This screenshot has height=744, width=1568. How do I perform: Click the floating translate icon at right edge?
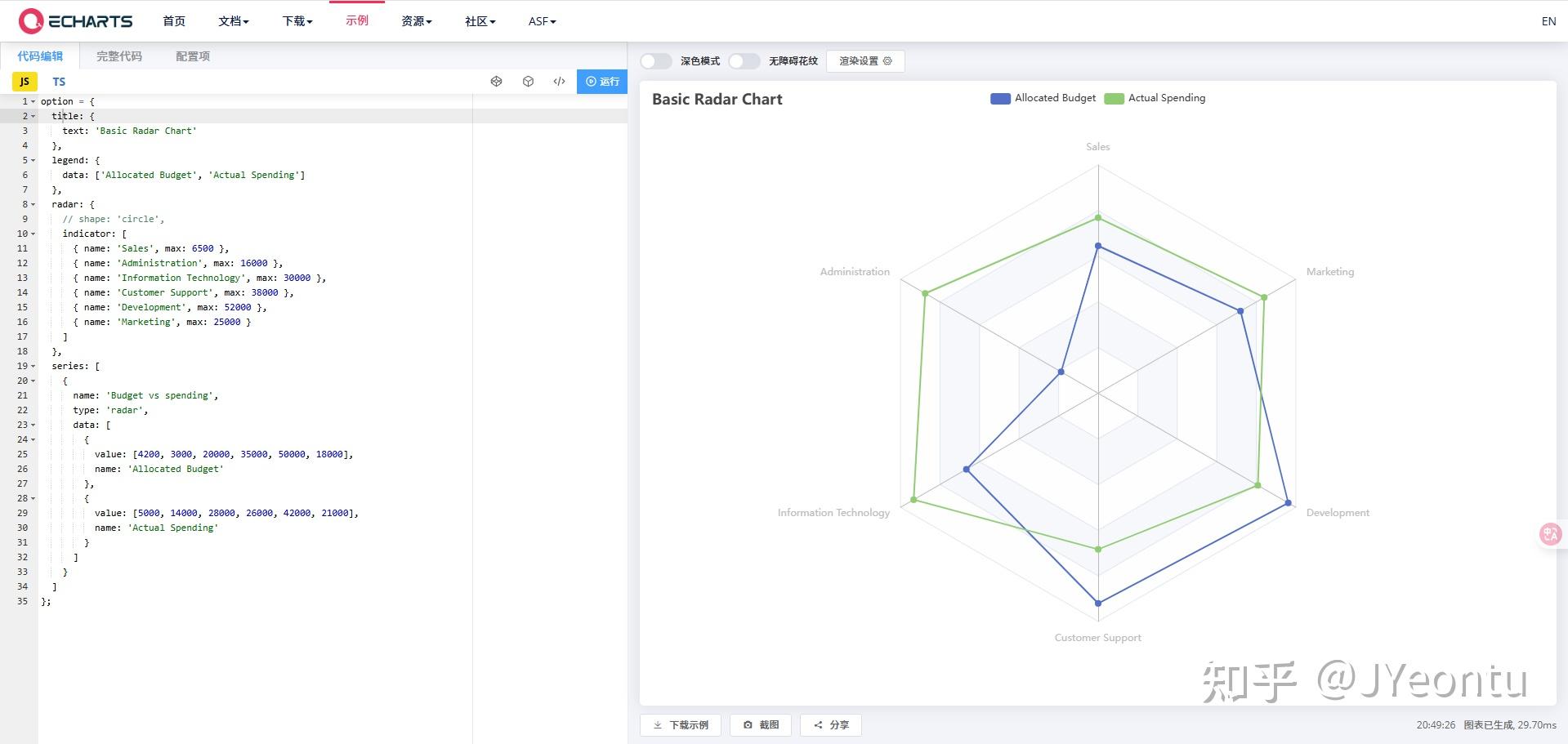[1550, 534]
